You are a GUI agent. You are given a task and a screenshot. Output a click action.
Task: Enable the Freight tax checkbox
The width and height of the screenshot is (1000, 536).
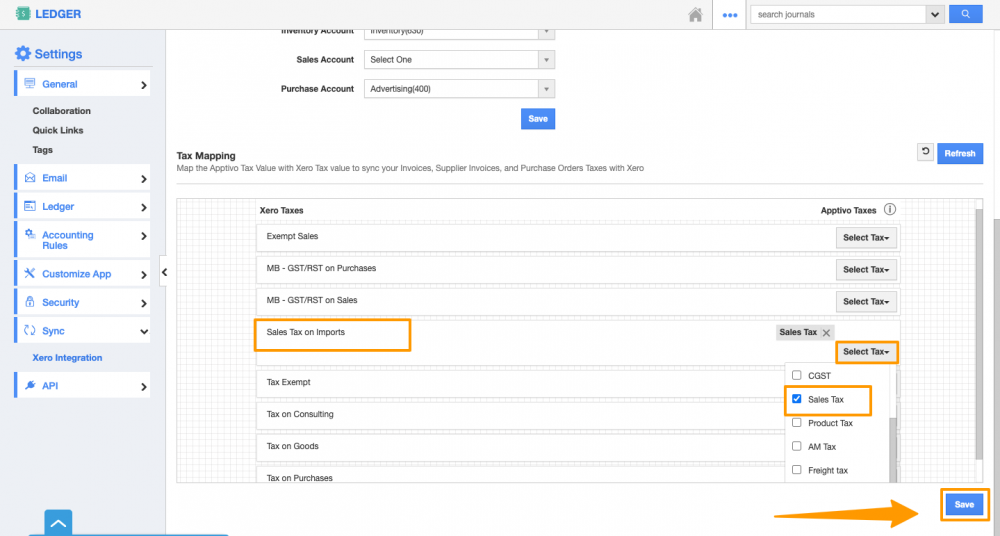[797, 470]
